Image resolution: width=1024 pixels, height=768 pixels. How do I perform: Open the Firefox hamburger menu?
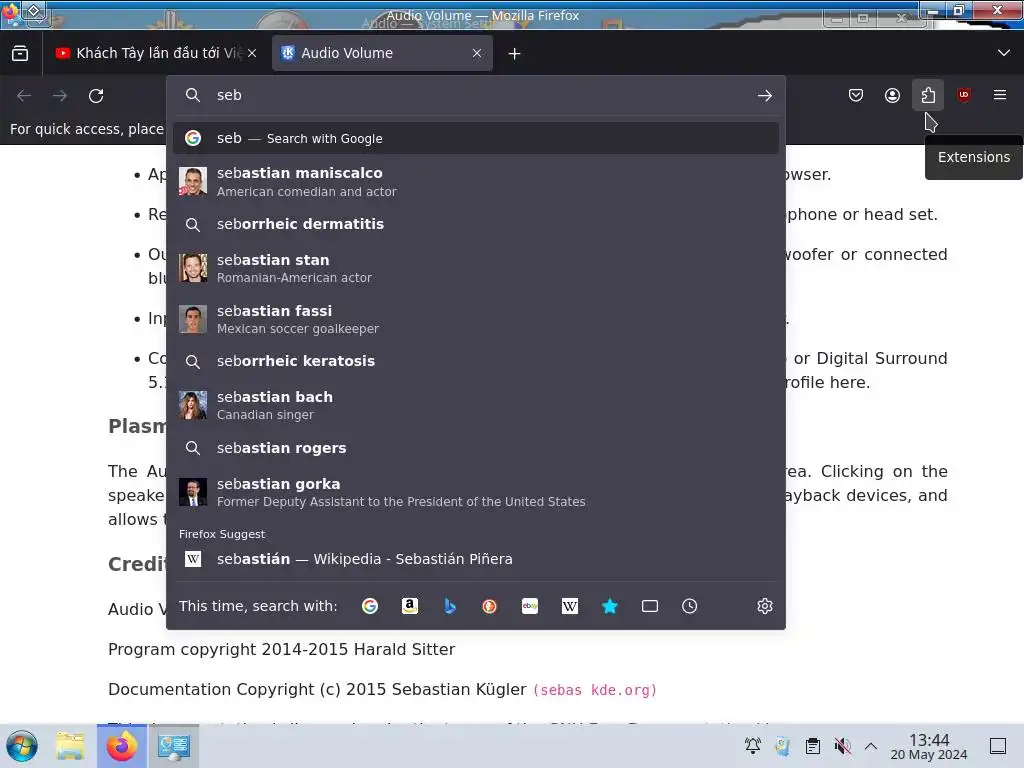[1000, 95]
